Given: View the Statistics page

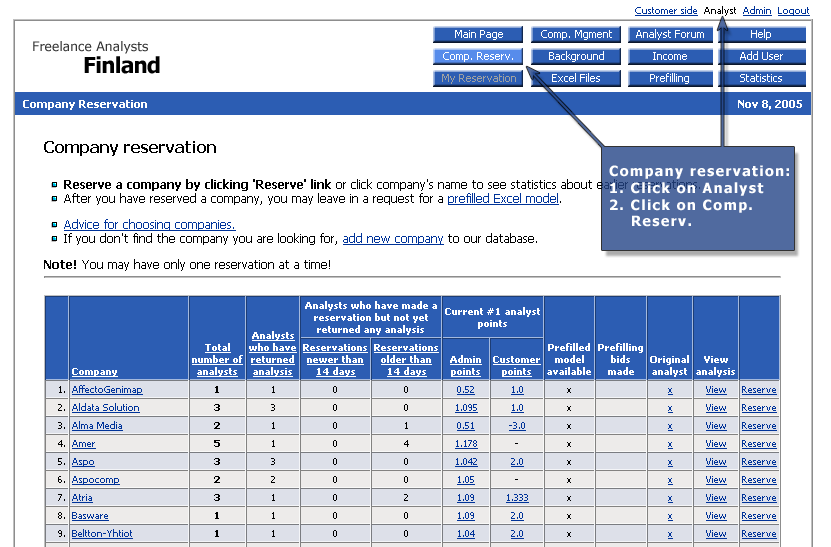Looking at the screenshot, I should (x=761, y=78).
